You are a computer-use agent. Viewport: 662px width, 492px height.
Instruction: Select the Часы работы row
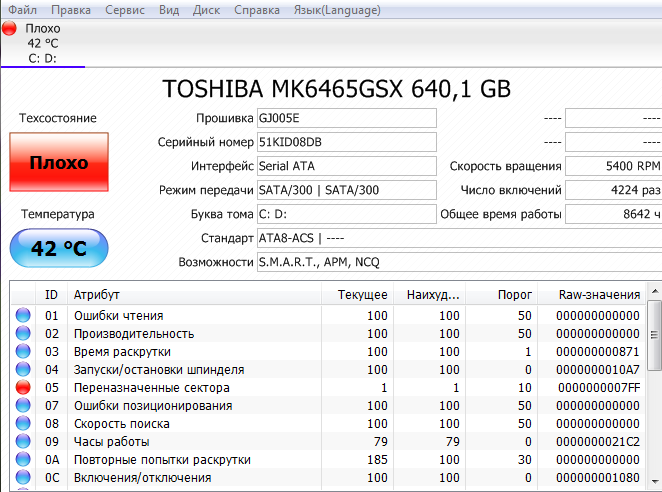328,442
